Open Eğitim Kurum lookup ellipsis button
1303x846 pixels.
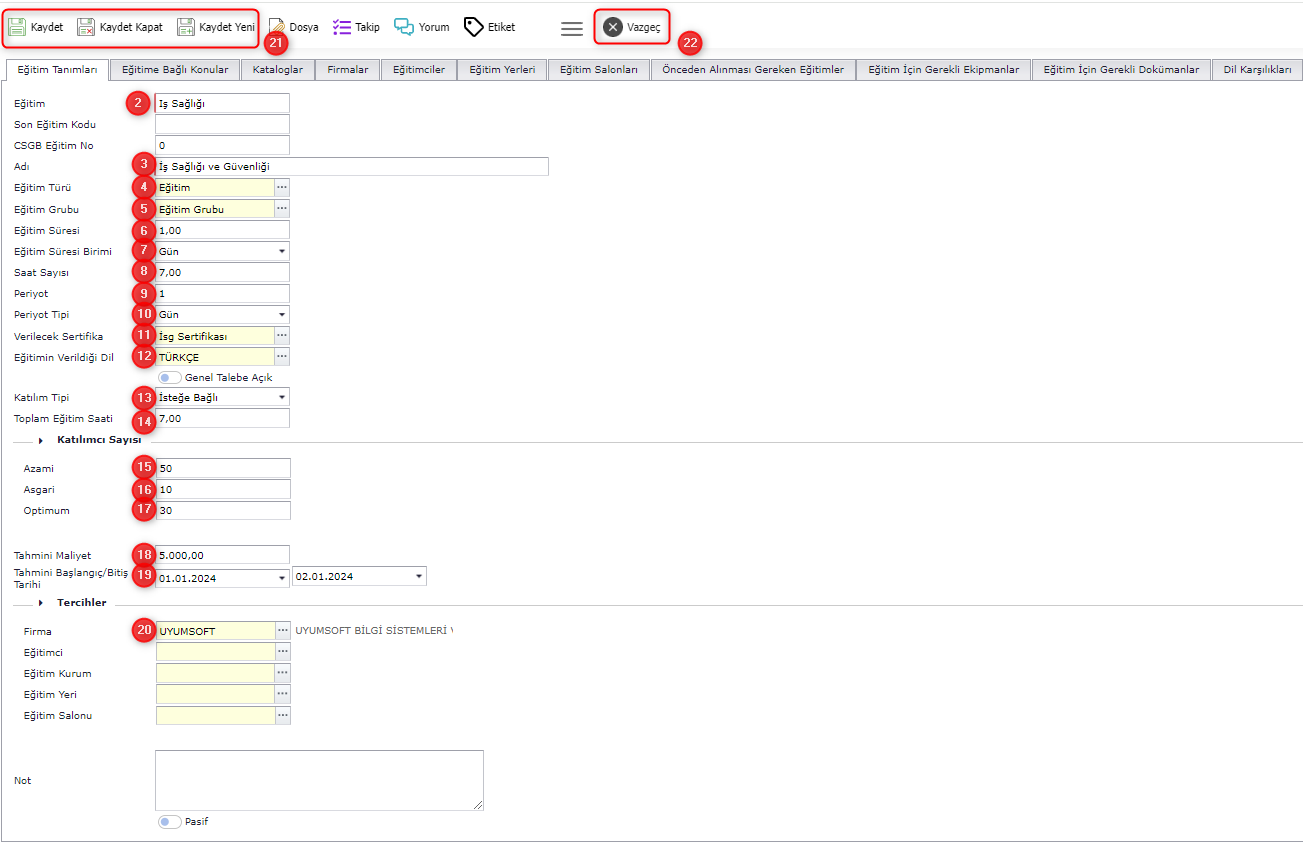tap(282, 673)
